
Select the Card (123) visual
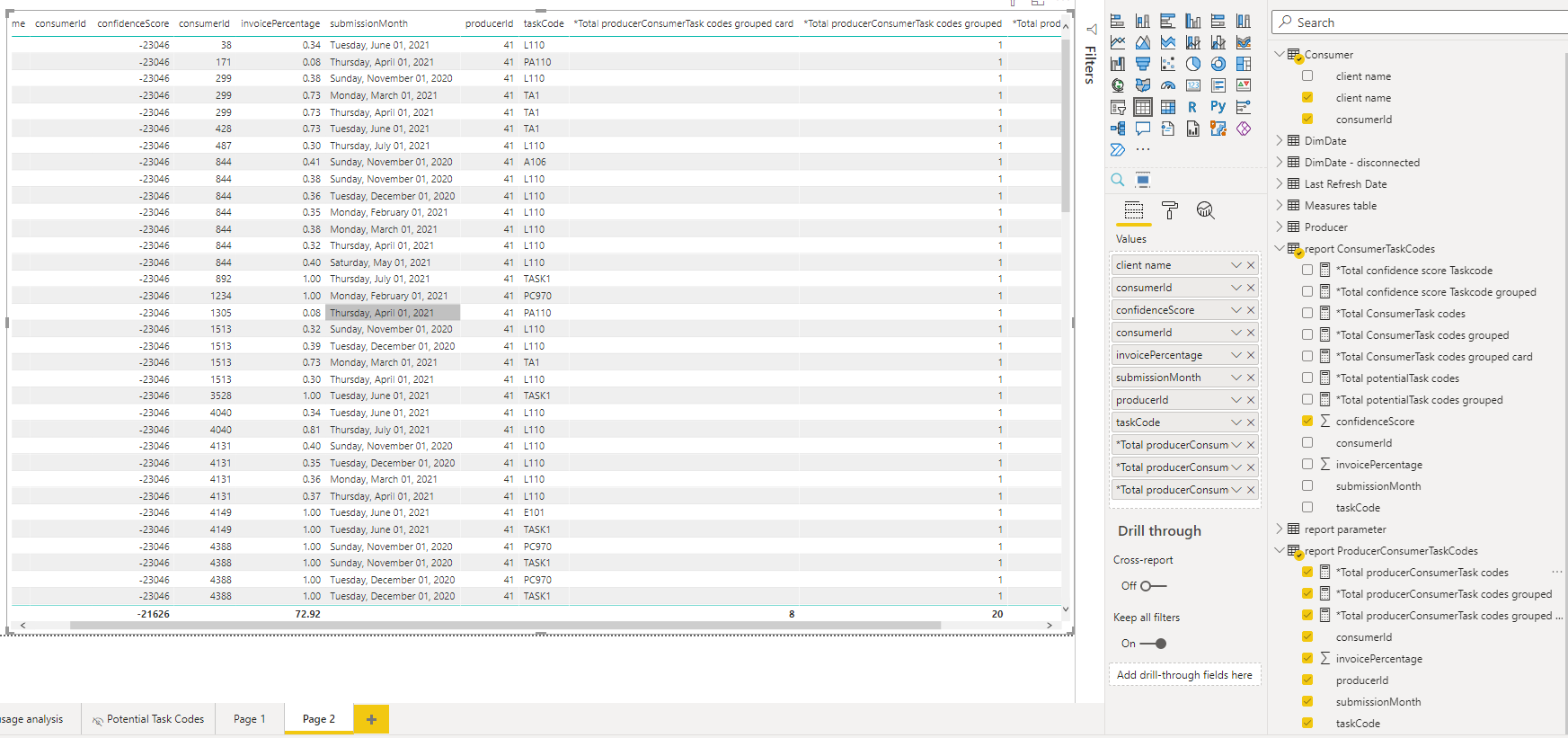[1193, 85]
